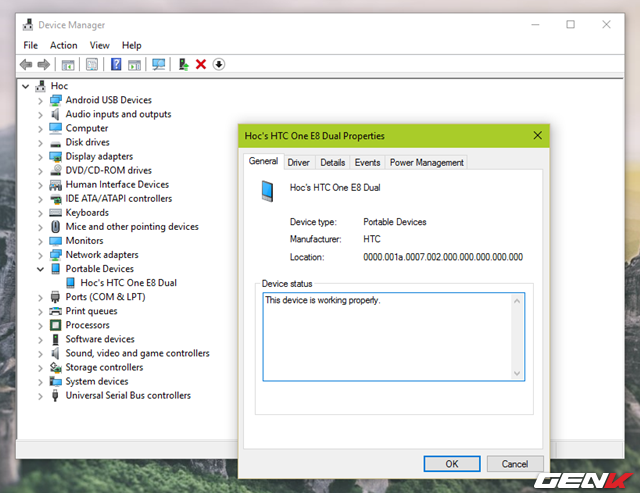The height and width of the screenshot is (493, 640).
Task: Collapse the Portable Devices category
Action: click(40, 269)
